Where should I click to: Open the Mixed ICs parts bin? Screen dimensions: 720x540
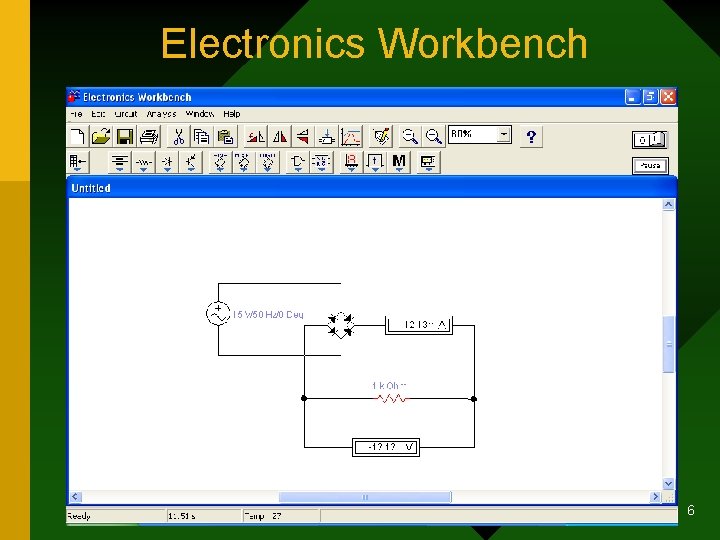point(244,162)
